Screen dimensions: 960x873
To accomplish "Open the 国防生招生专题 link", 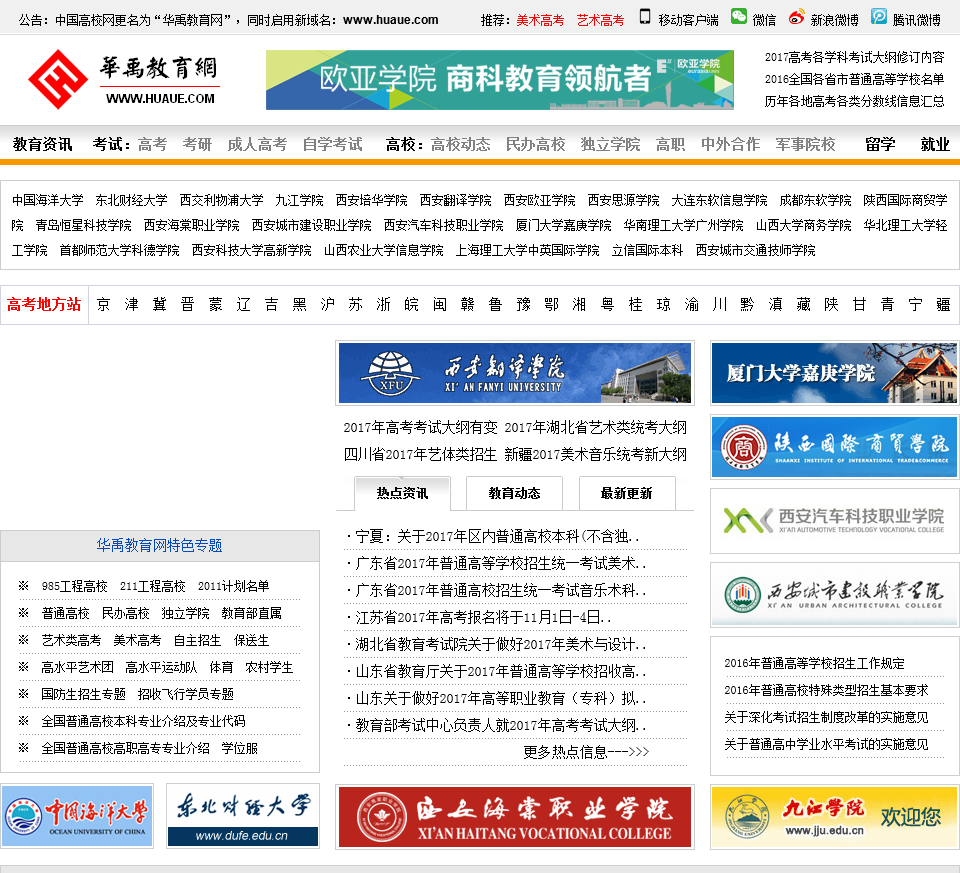I will (83, 694).
